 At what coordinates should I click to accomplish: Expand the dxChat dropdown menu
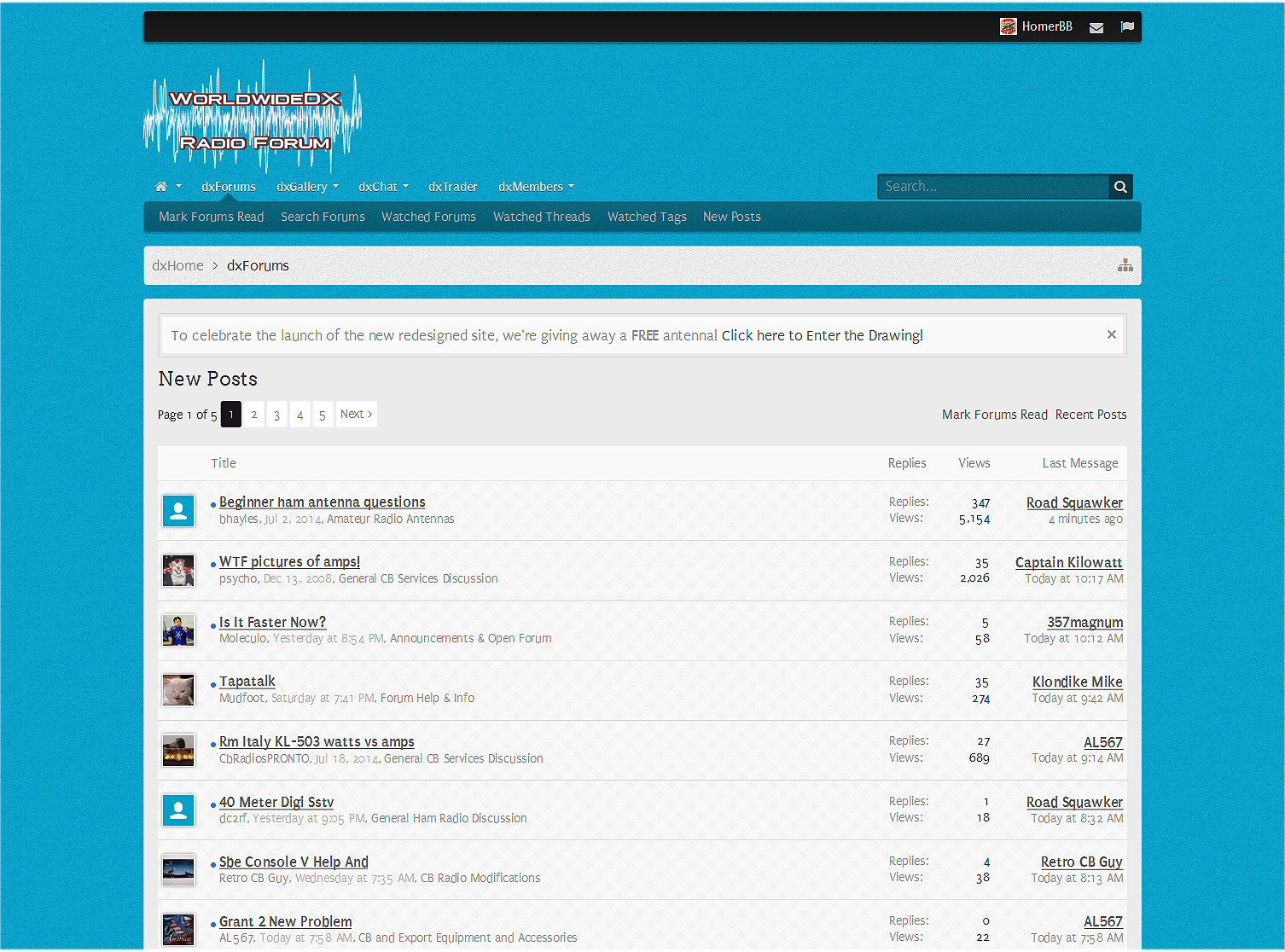click(x=405, y=187)
